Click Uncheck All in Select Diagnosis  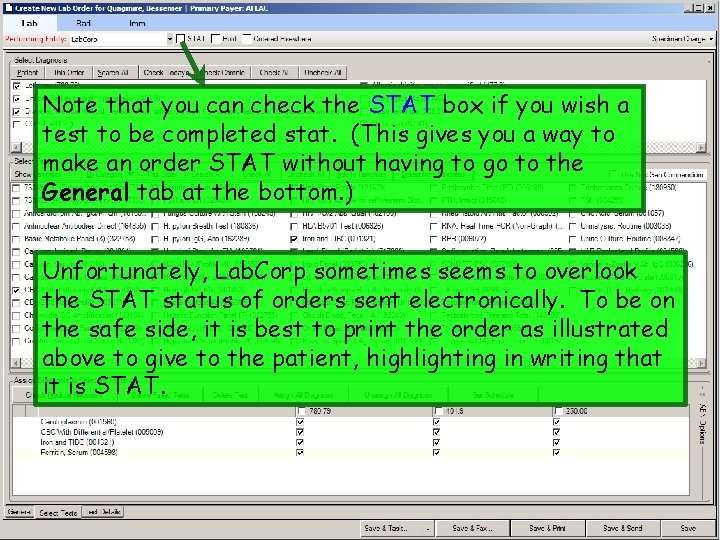[x=323, y=73]
